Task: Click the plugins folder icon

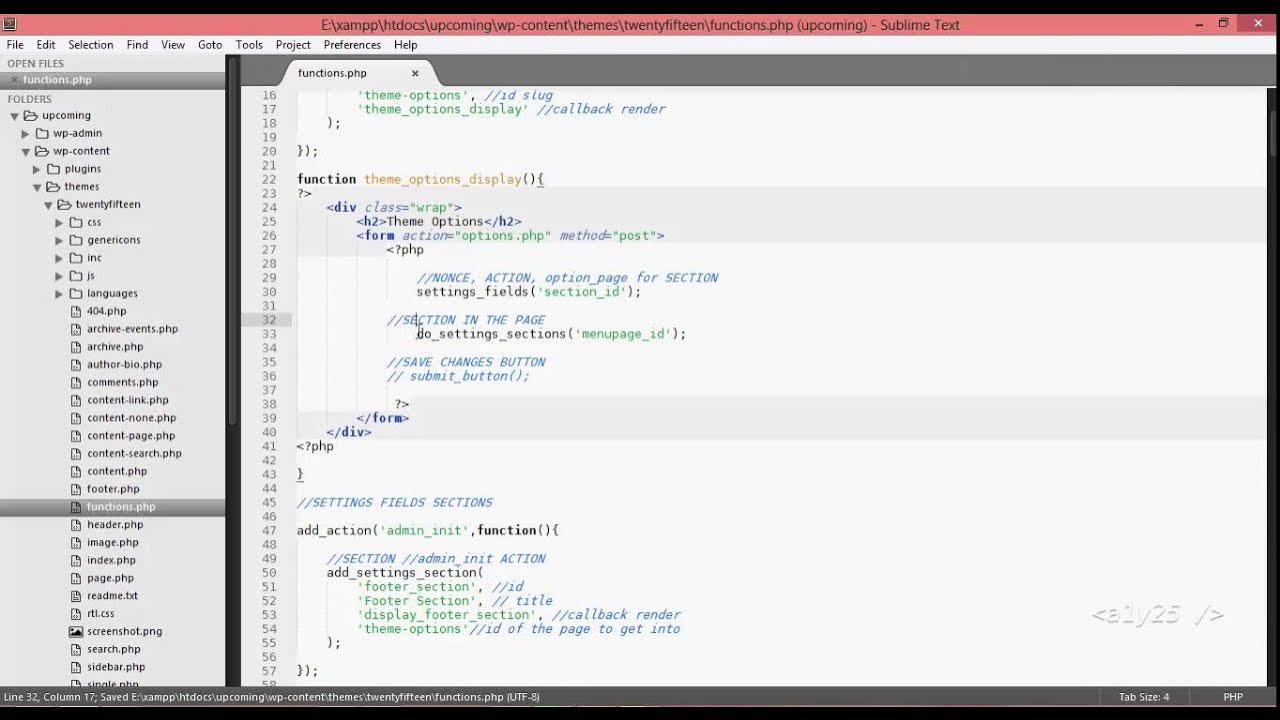Action: pos(53,169)
